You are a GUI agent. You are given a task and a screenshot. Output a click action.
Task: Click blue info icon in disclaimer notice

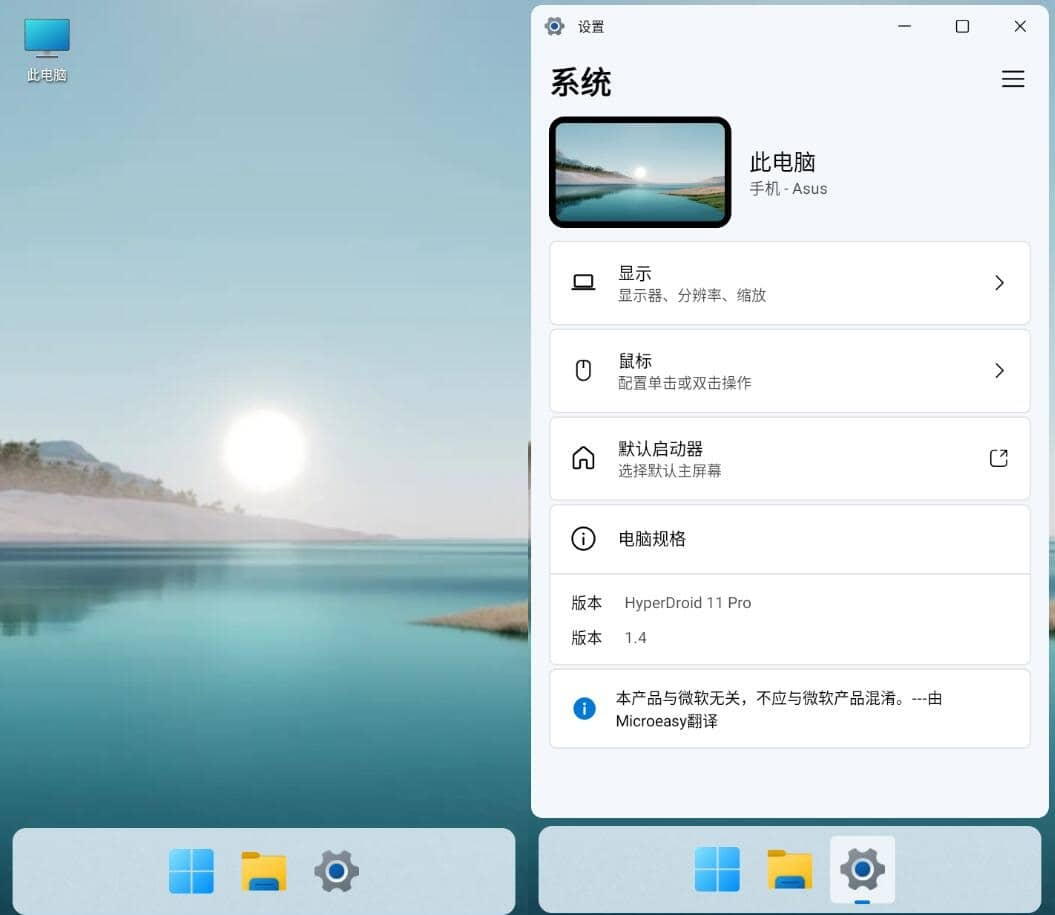tap(584, 709)
